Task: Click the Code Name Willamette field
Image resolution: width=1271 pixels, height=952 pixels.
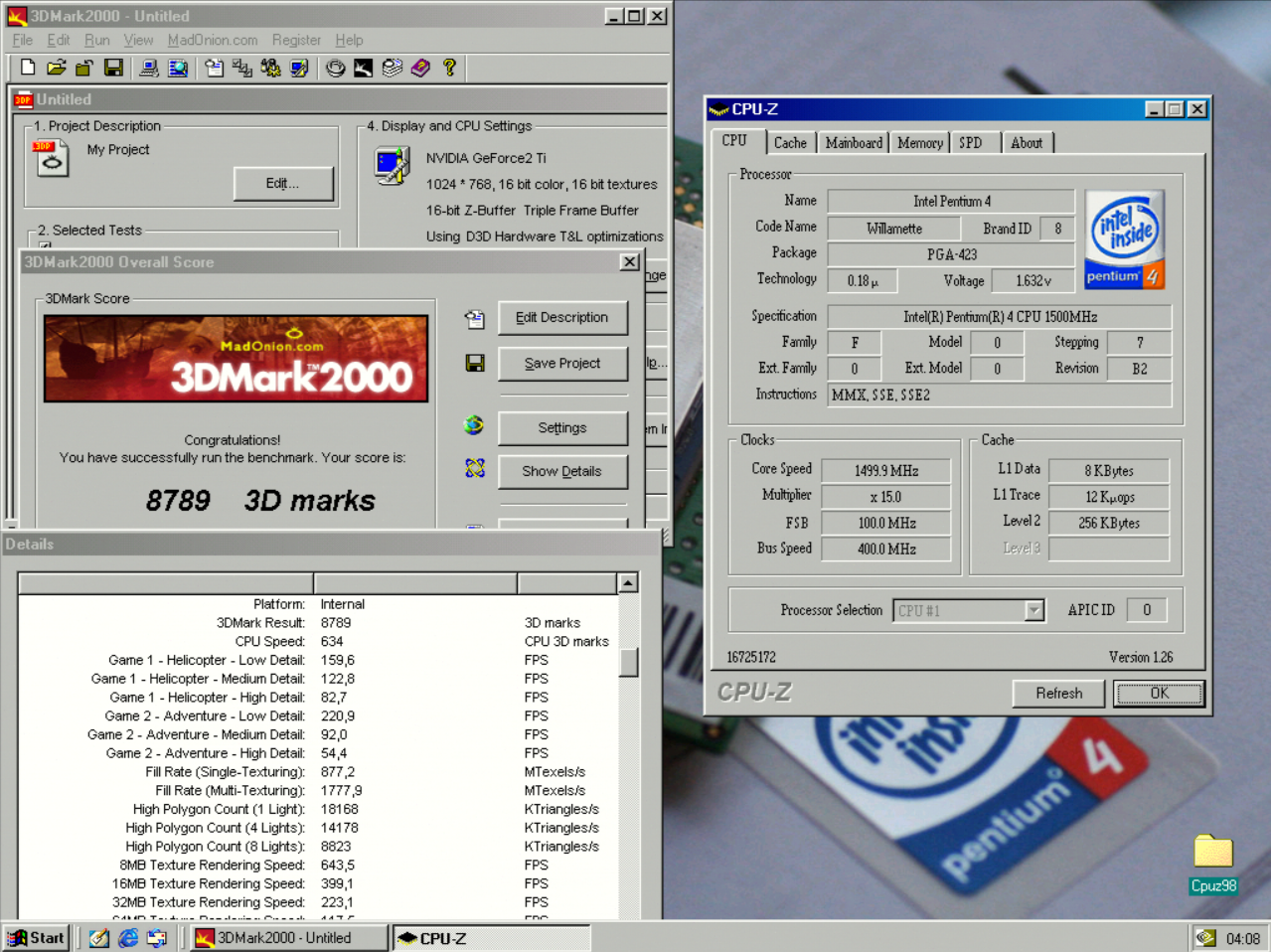Action: pos(894,229)
